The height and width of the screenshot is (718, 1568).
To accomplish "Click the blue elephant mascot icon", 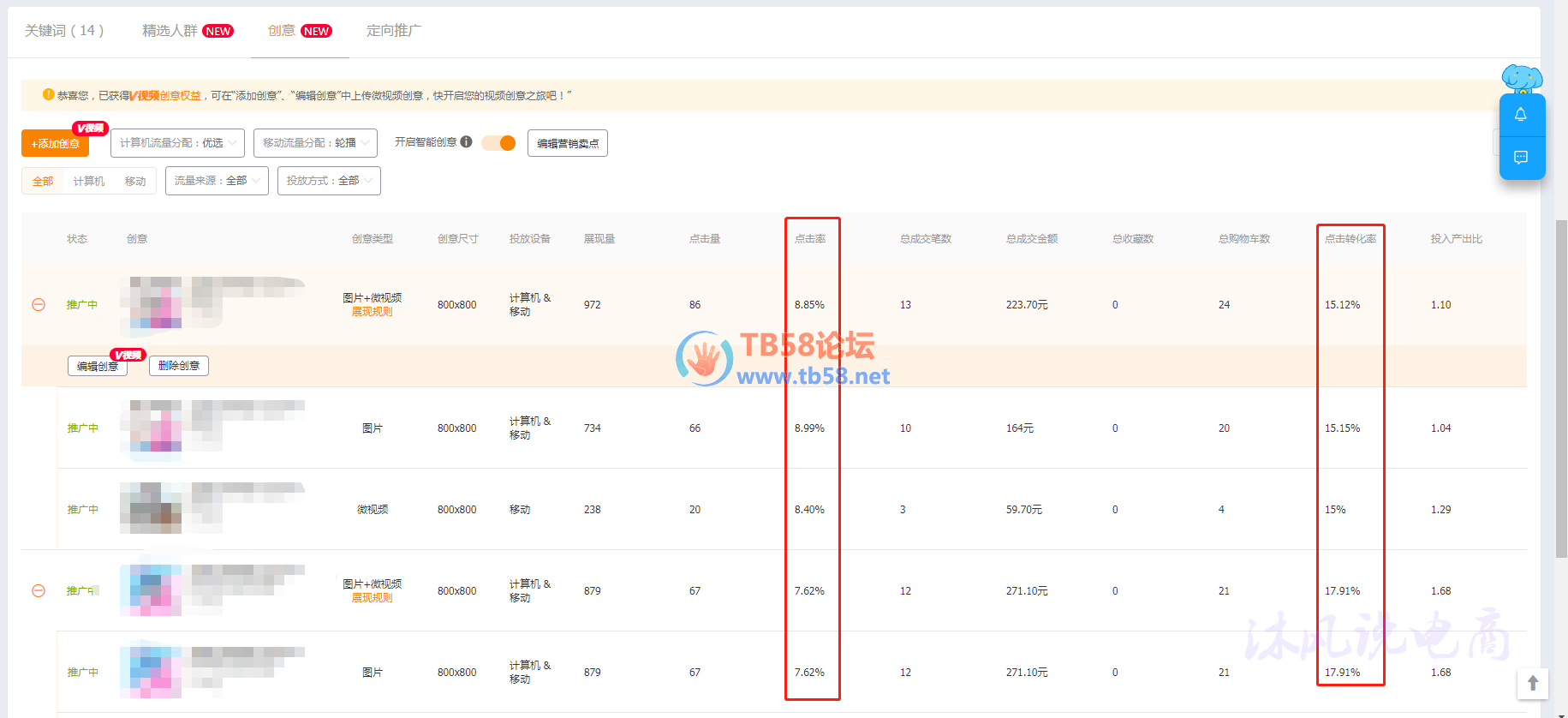I will pos(1522,79).
